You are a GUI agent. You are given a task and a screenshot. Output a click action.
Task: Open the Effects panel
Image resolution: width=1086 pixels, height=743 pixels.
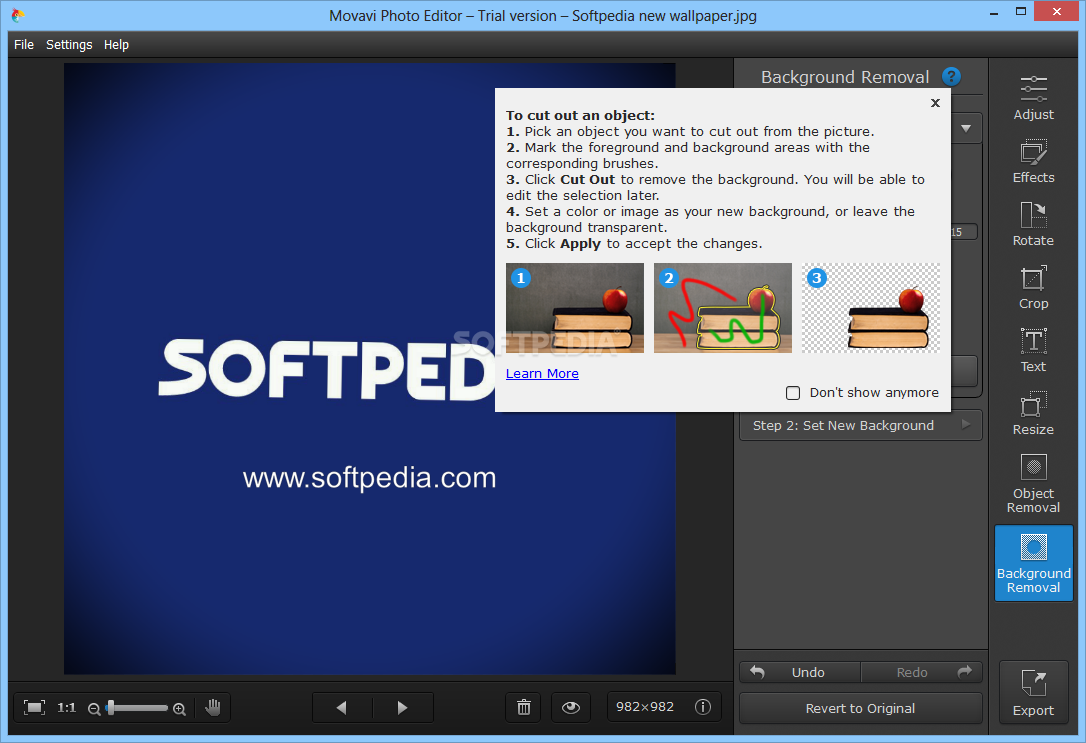coord(1033,161)
